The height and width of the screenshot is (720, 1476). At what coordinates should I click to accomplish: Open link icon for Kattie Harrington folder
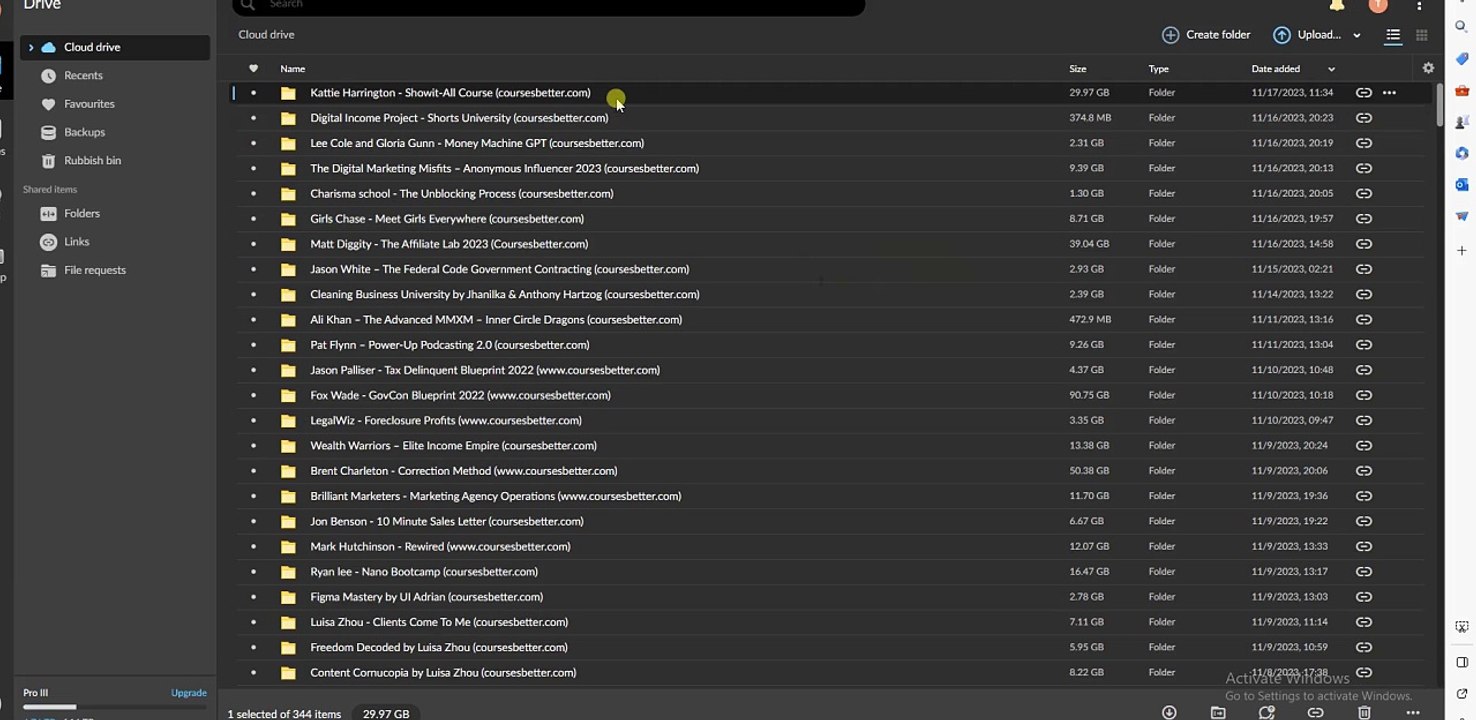[x=1363, y=93]
